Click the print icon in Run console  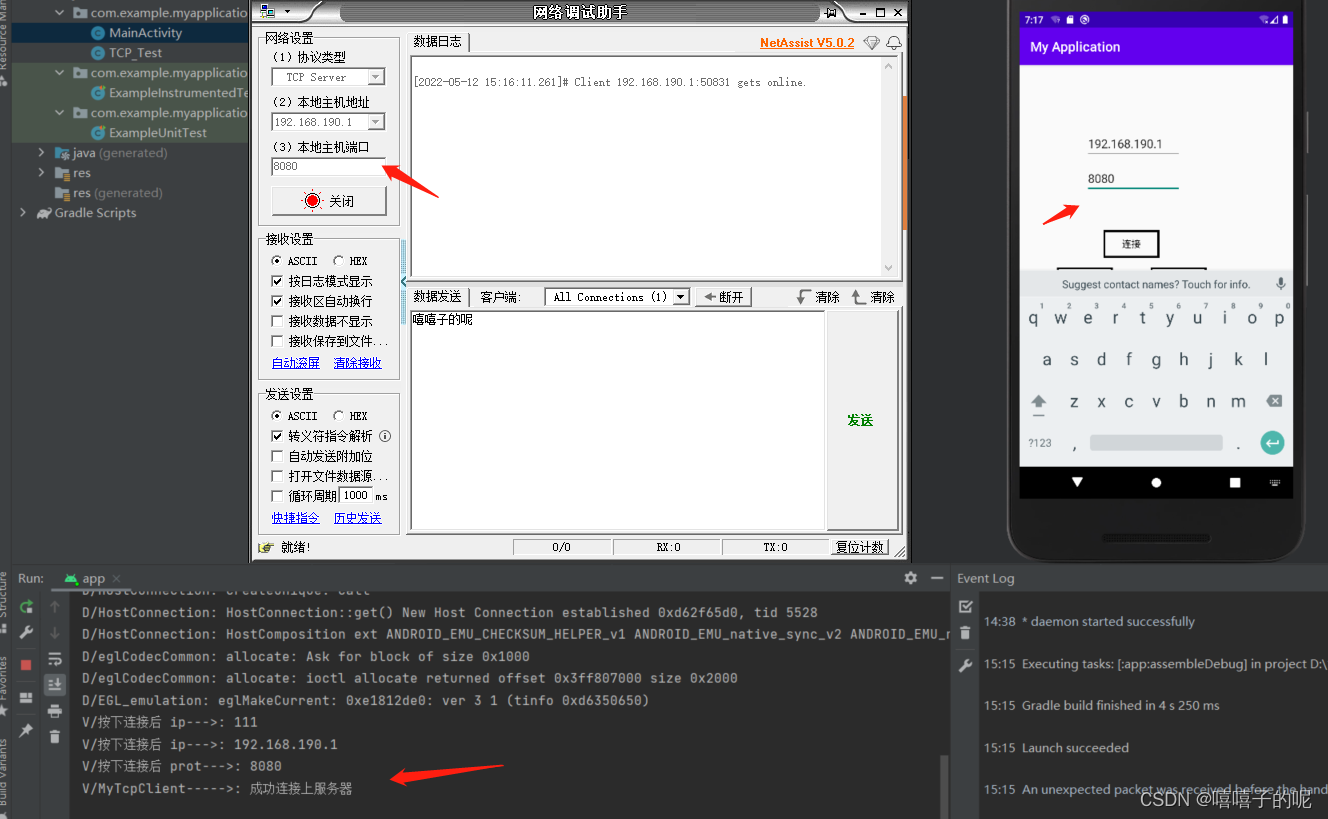(x=55, y=711)
